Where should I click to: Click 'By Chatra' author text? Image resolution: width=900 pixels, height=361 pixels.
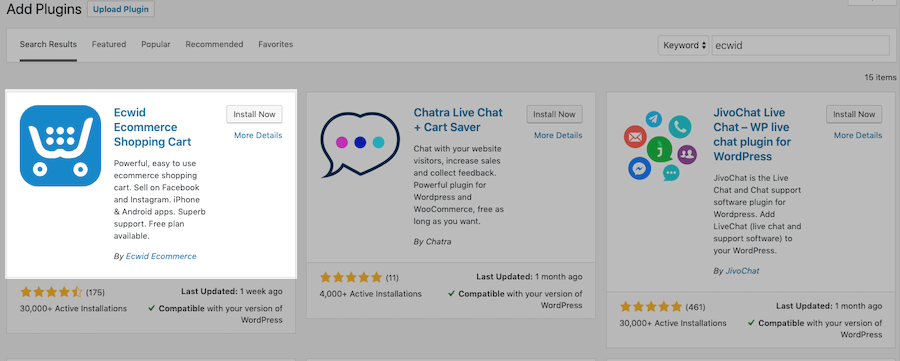(432, 242)
